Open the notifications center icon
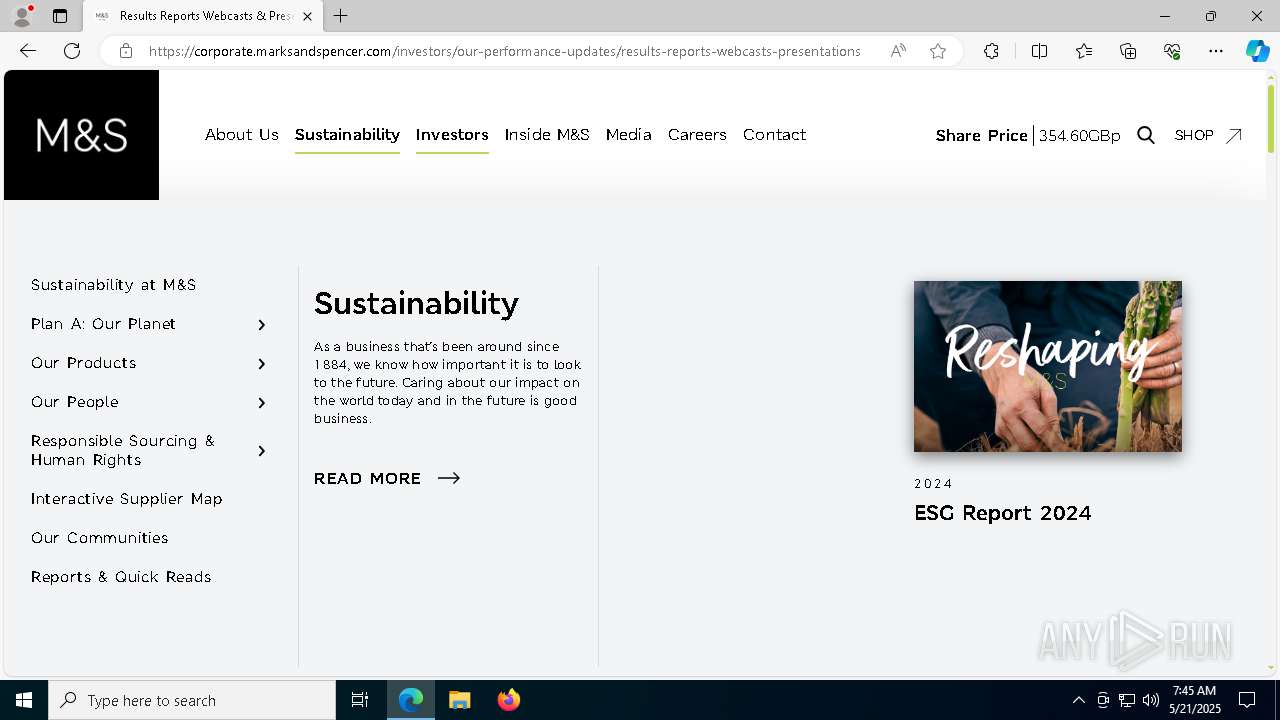Screen dimensions: 1280x720 (1247, 700)
